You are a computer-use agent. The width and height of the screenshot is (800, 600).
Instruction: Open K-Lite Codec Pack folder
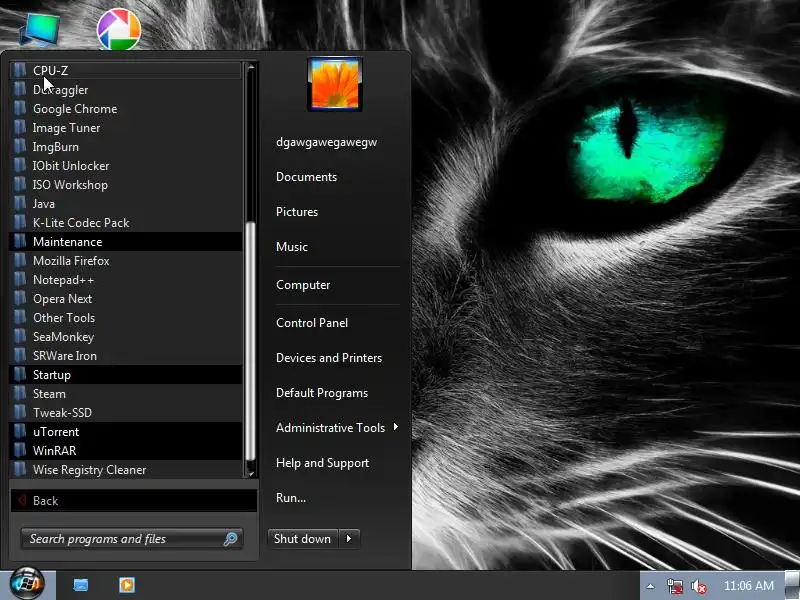126,222
